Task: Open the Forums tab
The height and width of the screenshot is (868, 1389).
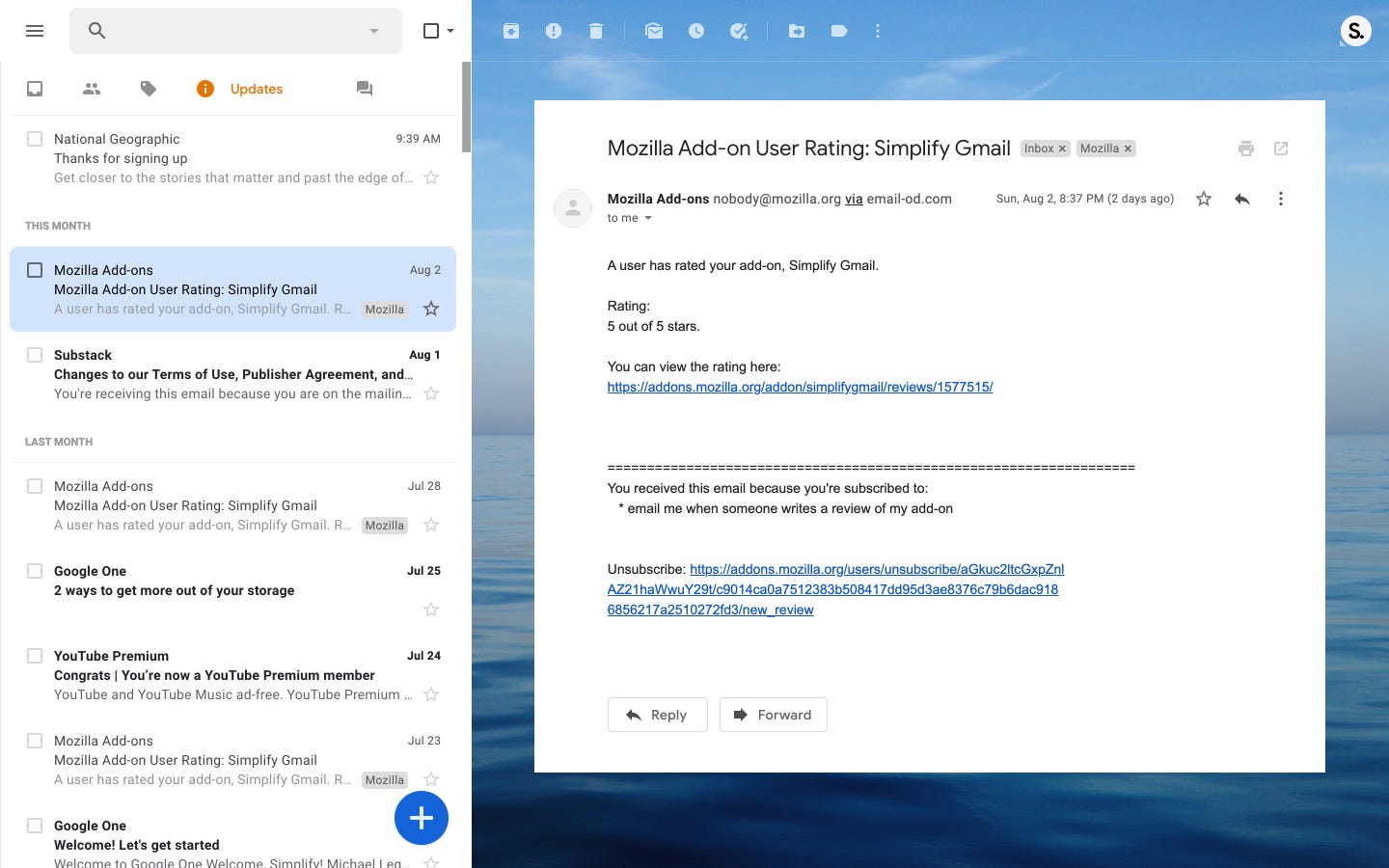Action: [x=365, y=89]
